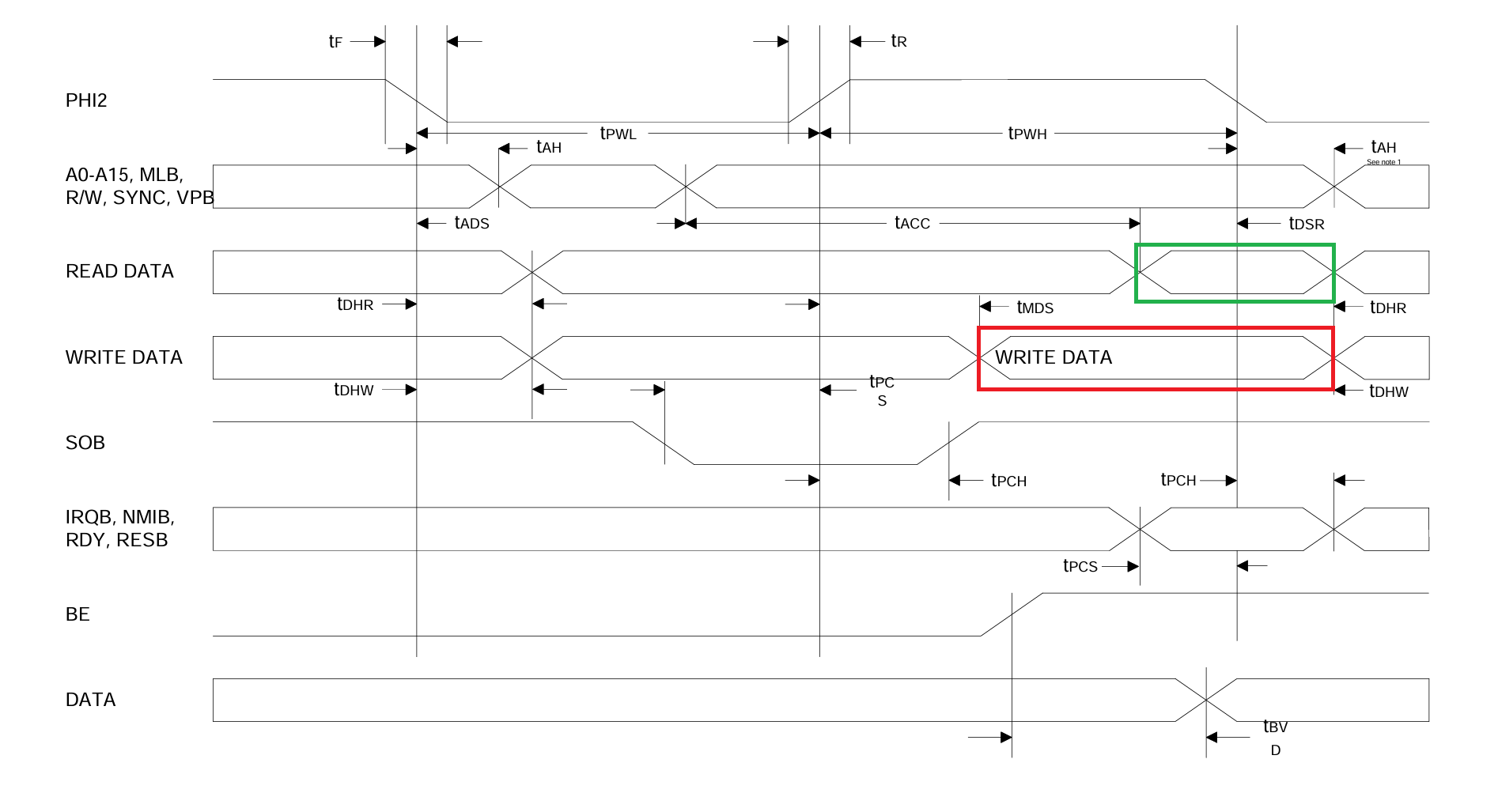1498x812 pixels.
Task: Click the tBVD timing label
Action: tap(1275, 737)
